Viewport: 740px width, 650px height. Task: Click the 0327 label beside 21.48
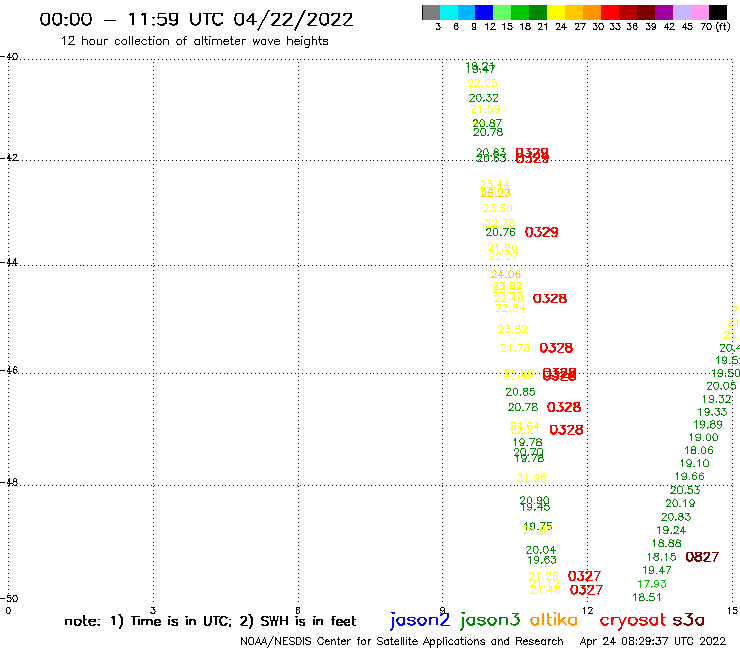coord(586,590)
